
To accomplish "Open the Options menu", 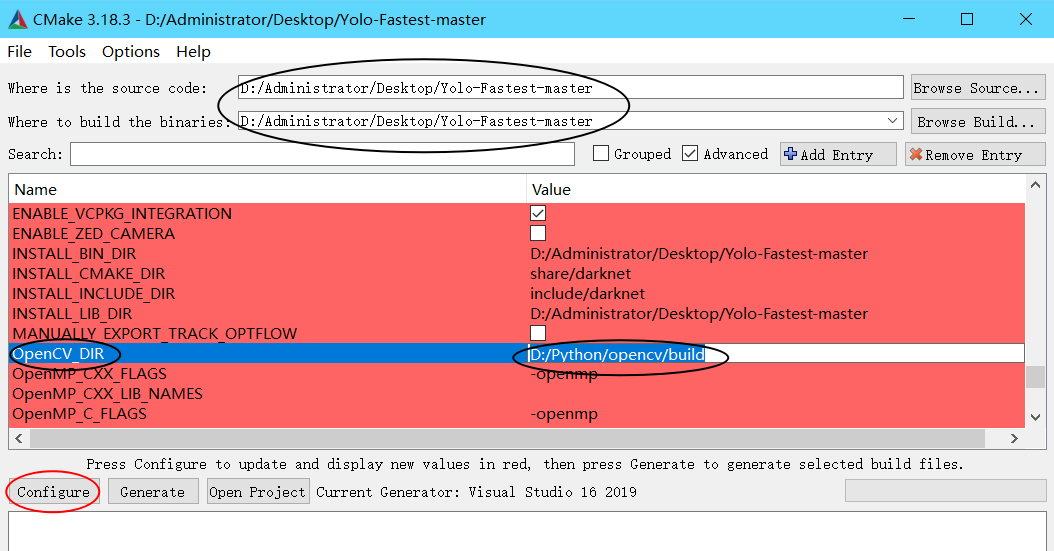I will [130, 52].
